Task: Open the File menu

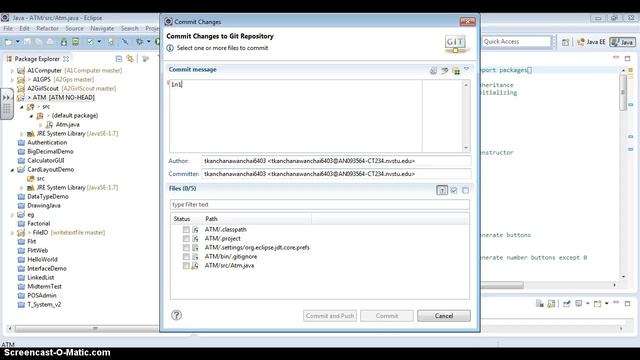Action: [x=8, y=28]
